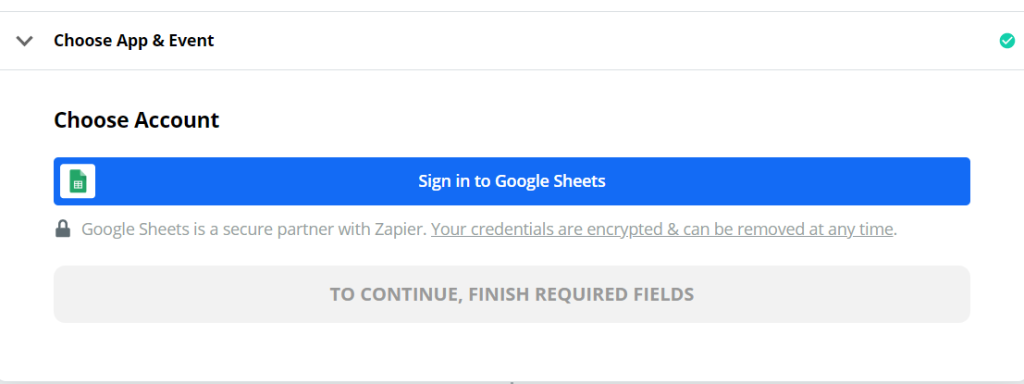Collapse the Choose App & Event section chevron
The width and height of the screenshot is (1024, 384).
point(25,41)
